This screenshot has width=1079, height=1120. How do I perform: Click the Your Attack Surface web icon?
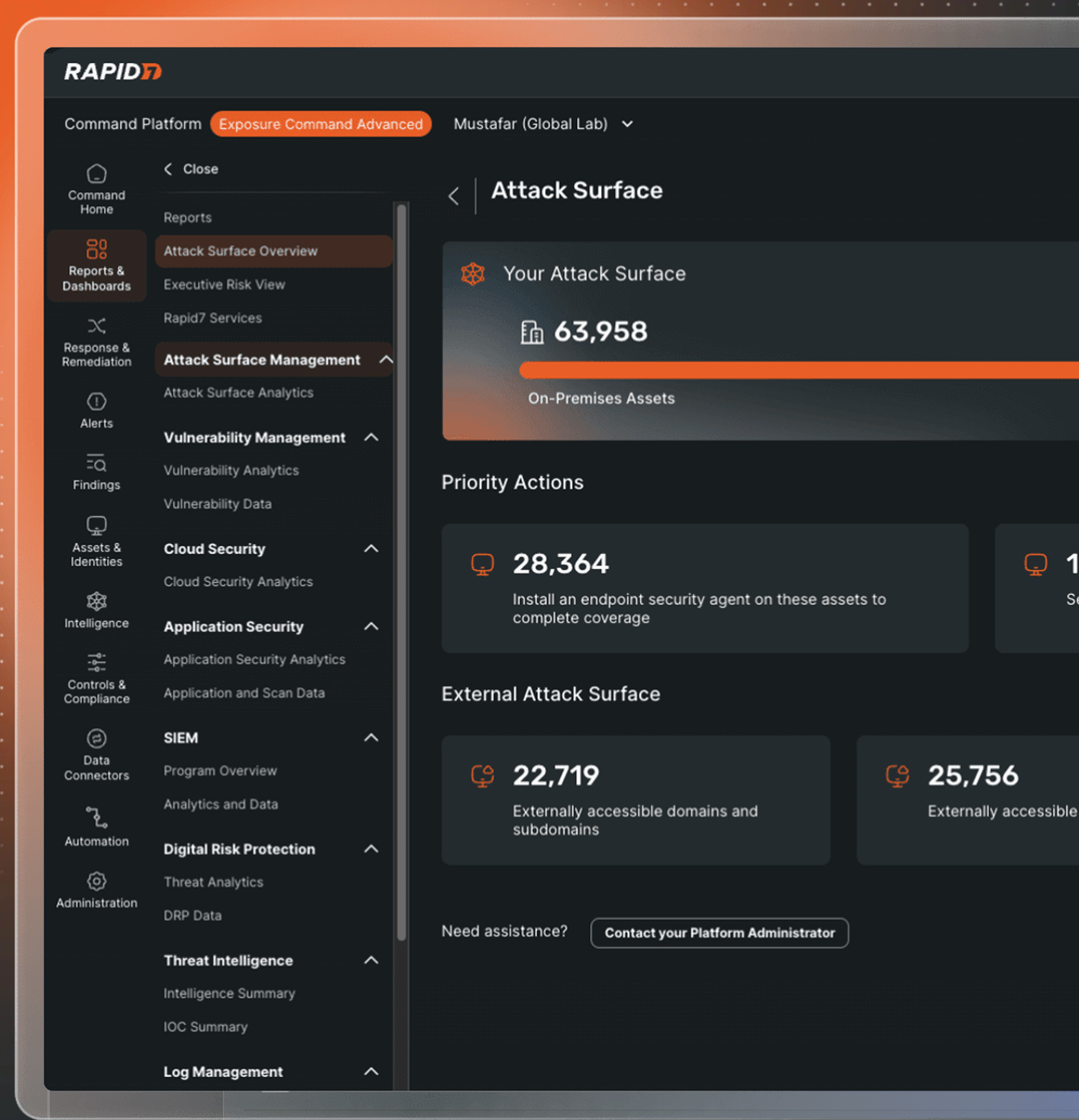coord(473,274)
